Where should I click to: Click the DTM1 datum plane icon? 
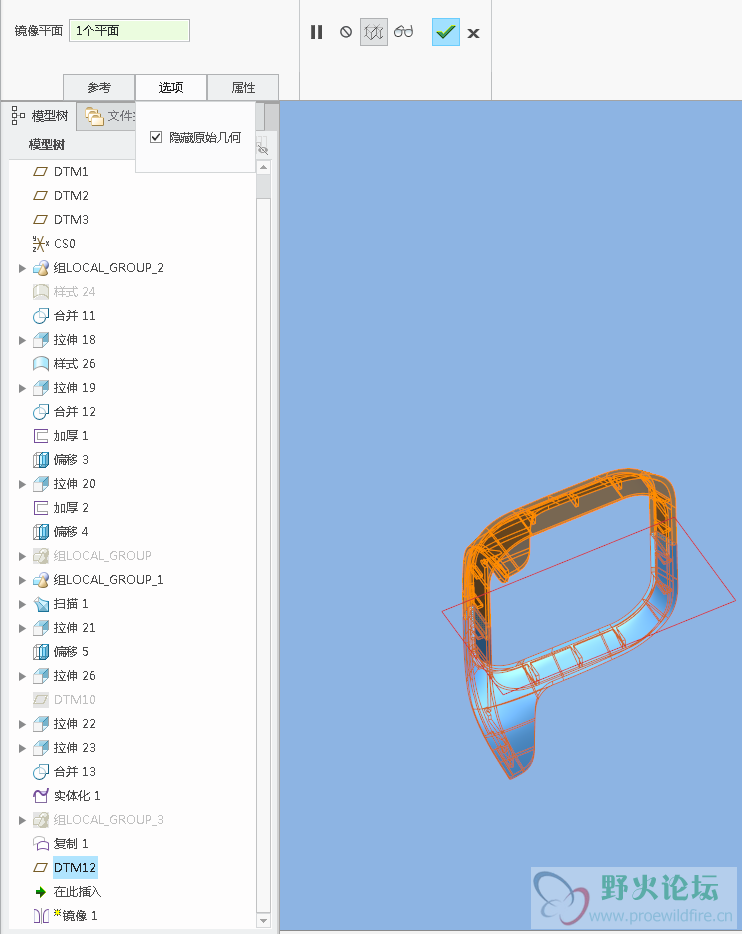pyautogui.click(x=40, y=172)
